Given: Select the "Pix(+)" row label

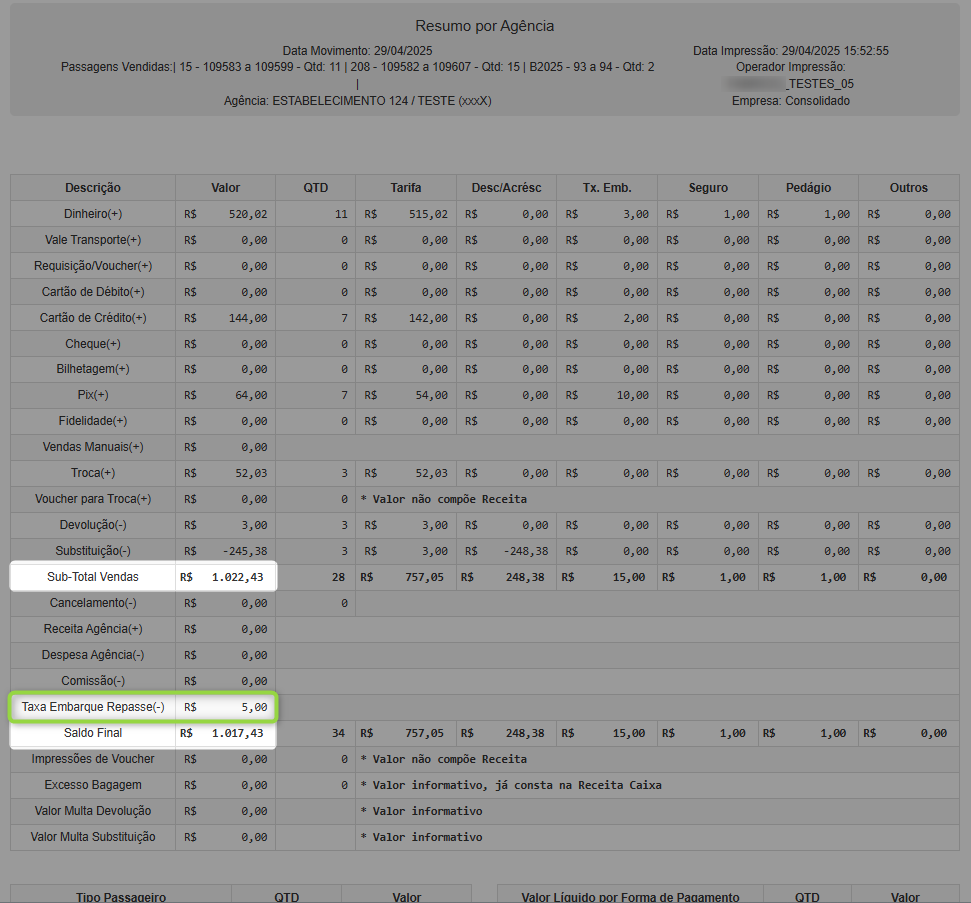Looking at the screenshot, I should coord(93,395).
